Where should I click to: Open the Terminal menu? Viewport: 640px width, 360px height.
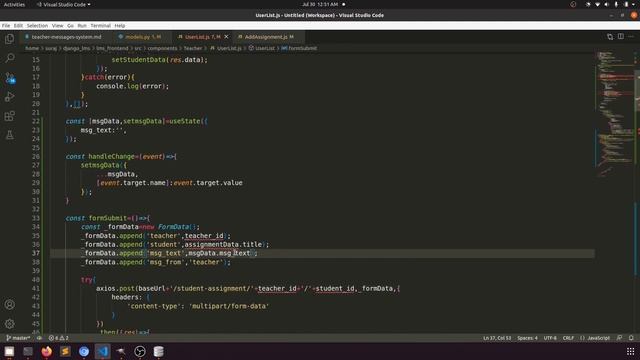point(100,25)
